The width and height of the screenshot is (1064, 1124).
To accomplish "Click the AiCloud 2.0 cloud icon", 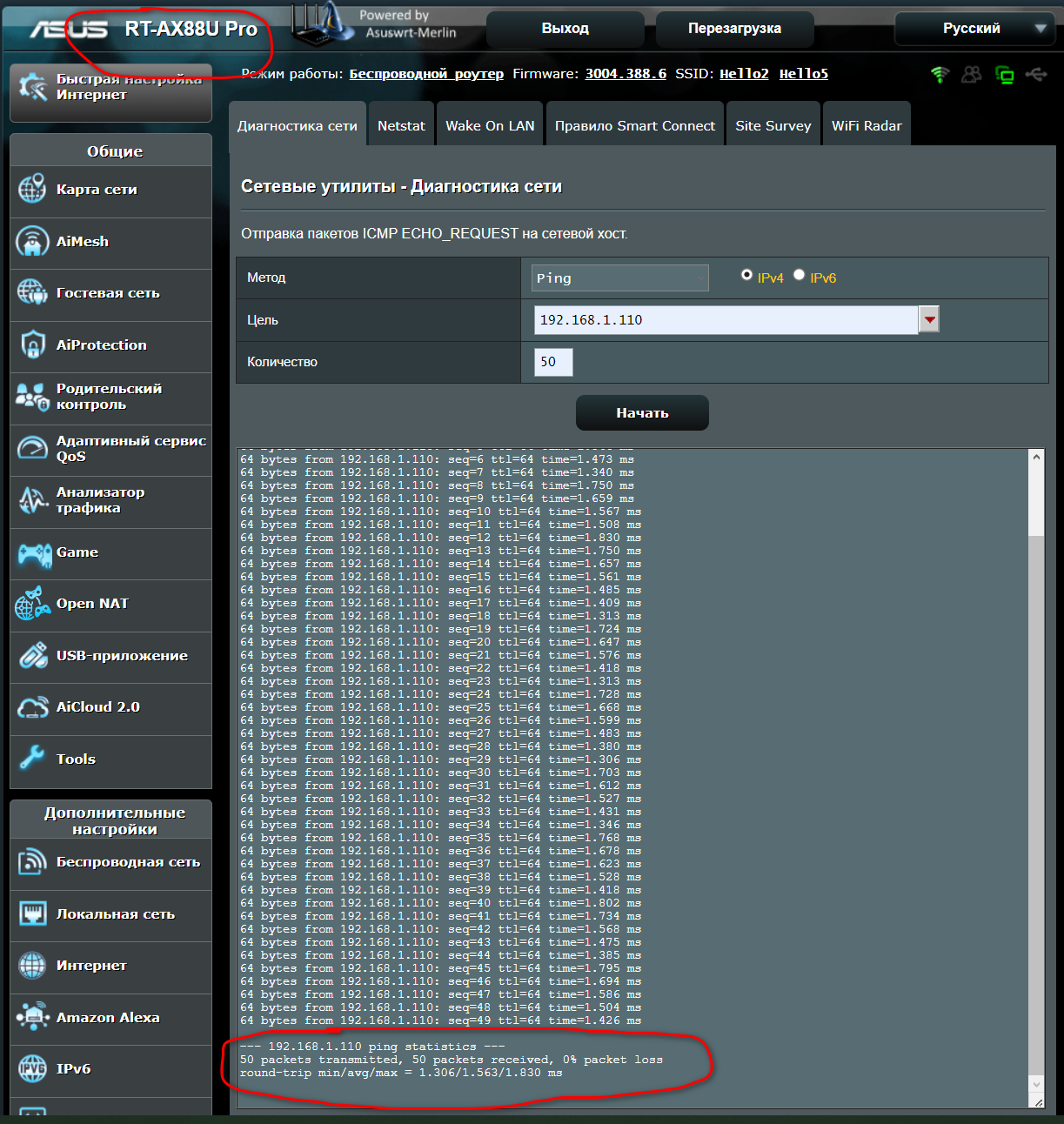I will click(33, 707).
